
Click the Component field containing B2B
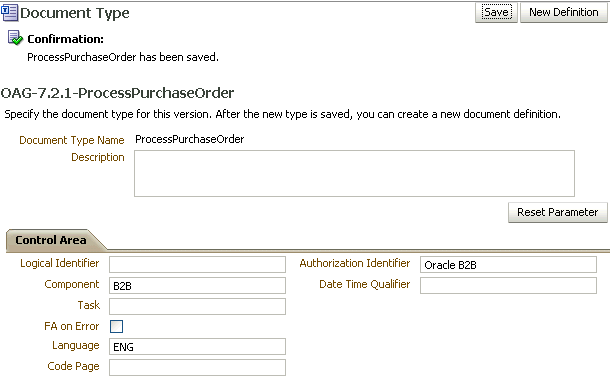click(197, 286)
